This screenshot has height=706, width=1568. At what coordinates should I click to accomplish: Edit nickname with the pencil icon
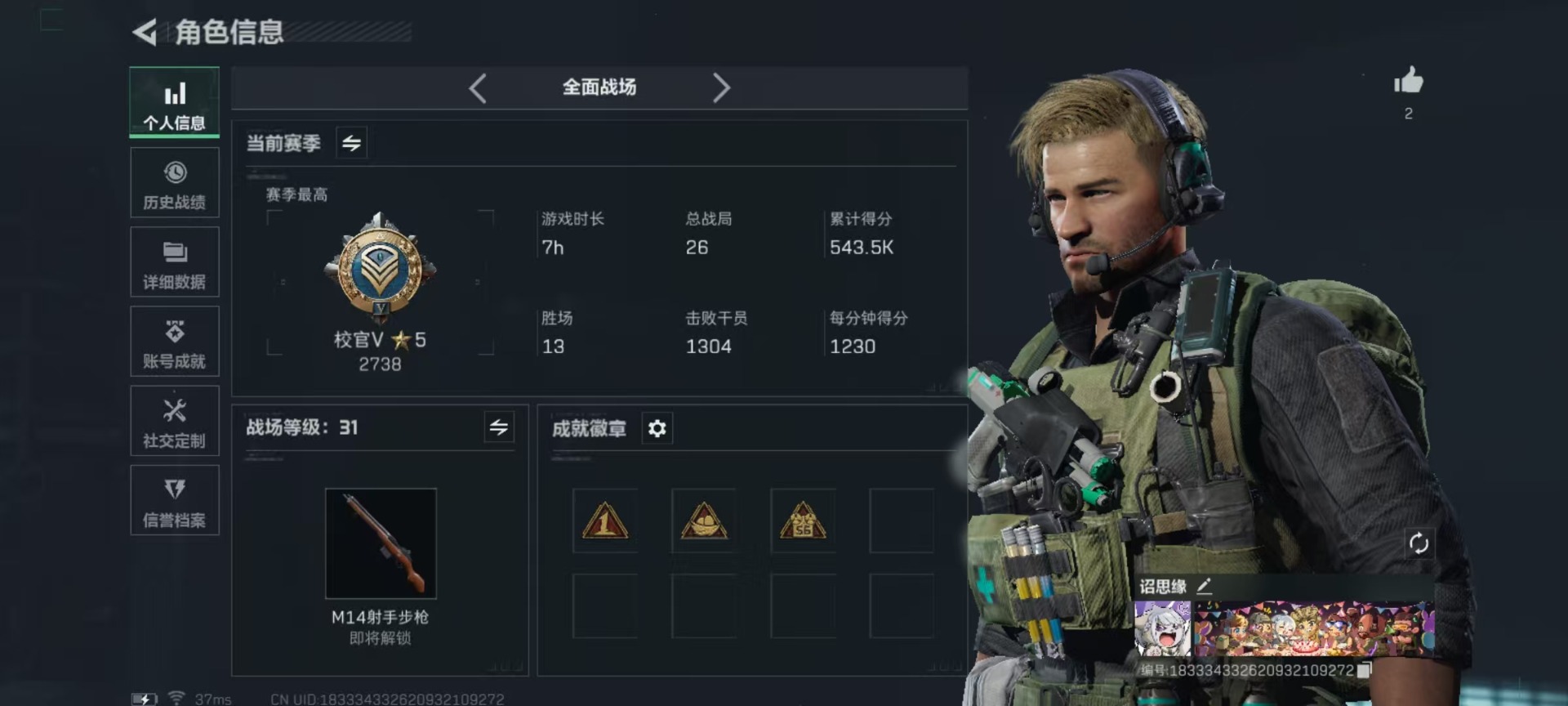(x=1205, y=586)
